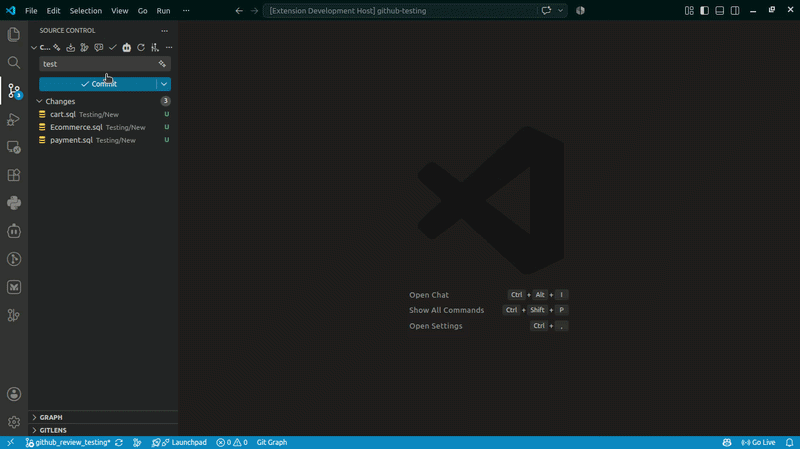Viewport: 800px width, 449px height.
Task: Generate commit message with sparkle in input
Action: [162, 64]
